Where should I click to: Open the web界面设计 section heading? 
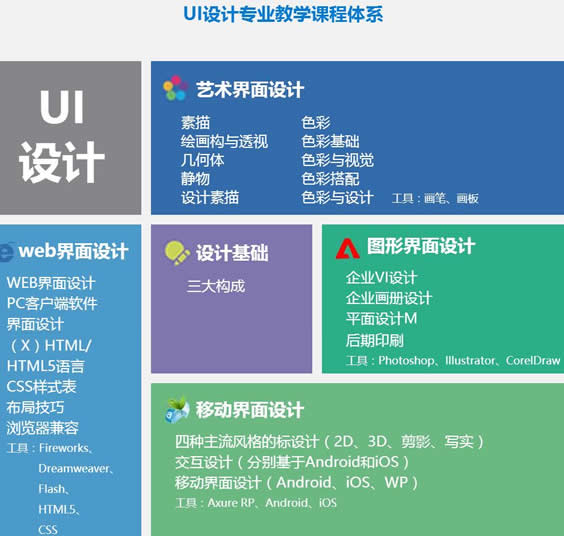click(73, 251)
